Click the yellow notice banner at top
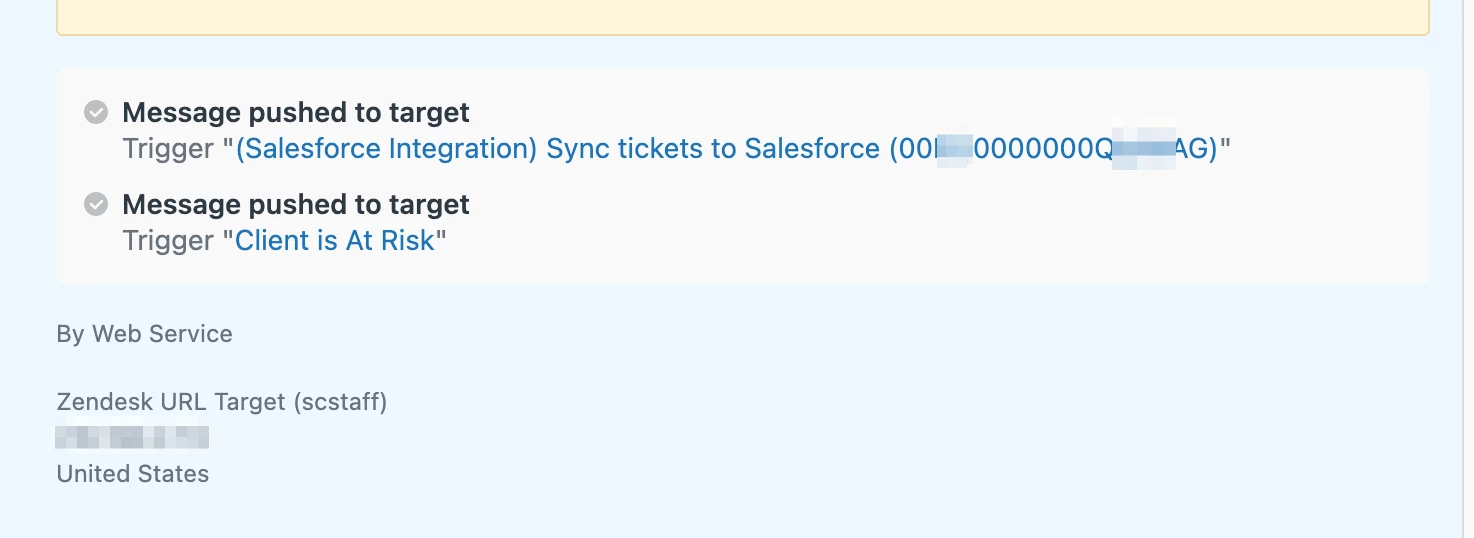The image size is (1474, 538). (742, 17)
